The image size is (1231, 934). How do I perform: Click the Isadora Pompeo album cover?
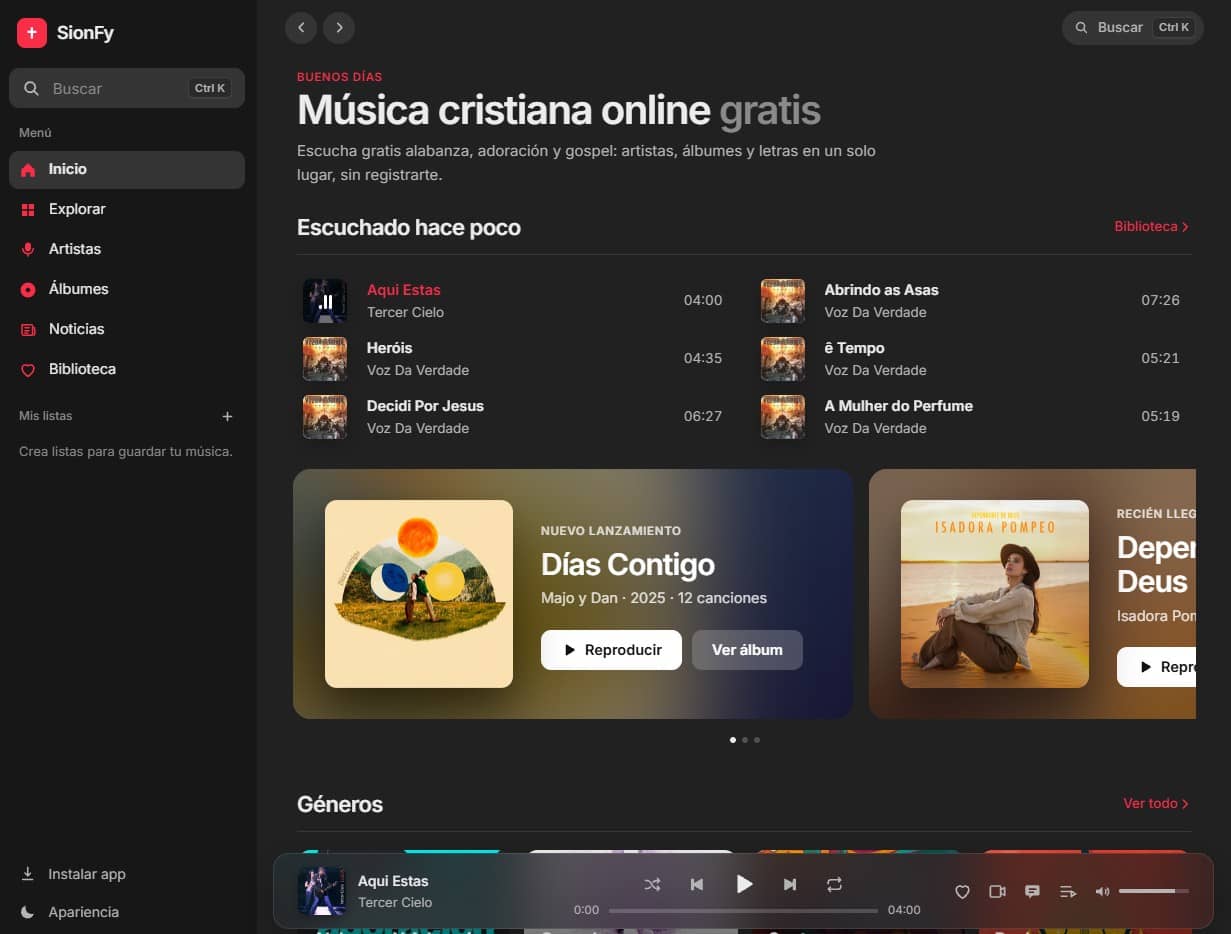pos(995,594)
